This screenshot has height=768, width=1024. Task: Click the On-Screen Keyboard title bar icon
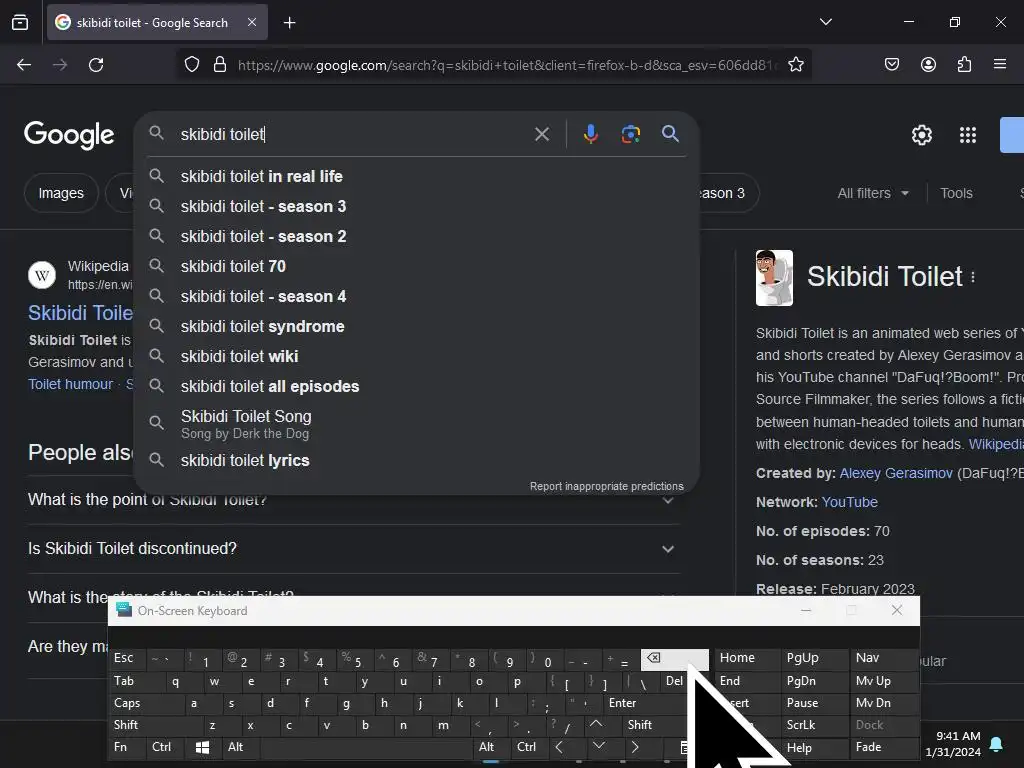pyautogui.click(x=124, y=611)
